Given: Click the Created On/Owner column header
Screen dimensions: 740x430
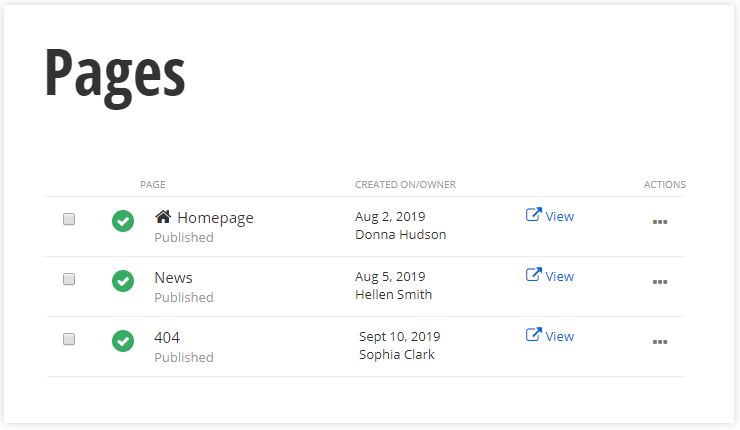Looking at the screenshot, I should tap(405, 185).
